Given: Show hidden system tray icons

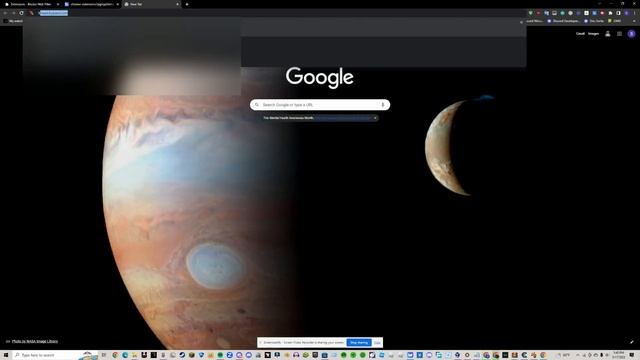Looking at the screenshot, I should (x=578, y=355).
